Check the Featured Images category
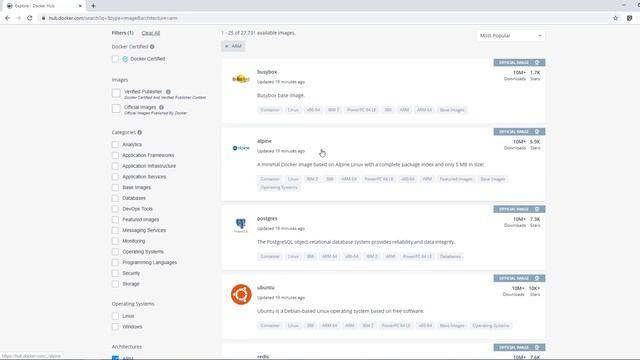This screenshot has width=640, height=360. tap(116, 220)
